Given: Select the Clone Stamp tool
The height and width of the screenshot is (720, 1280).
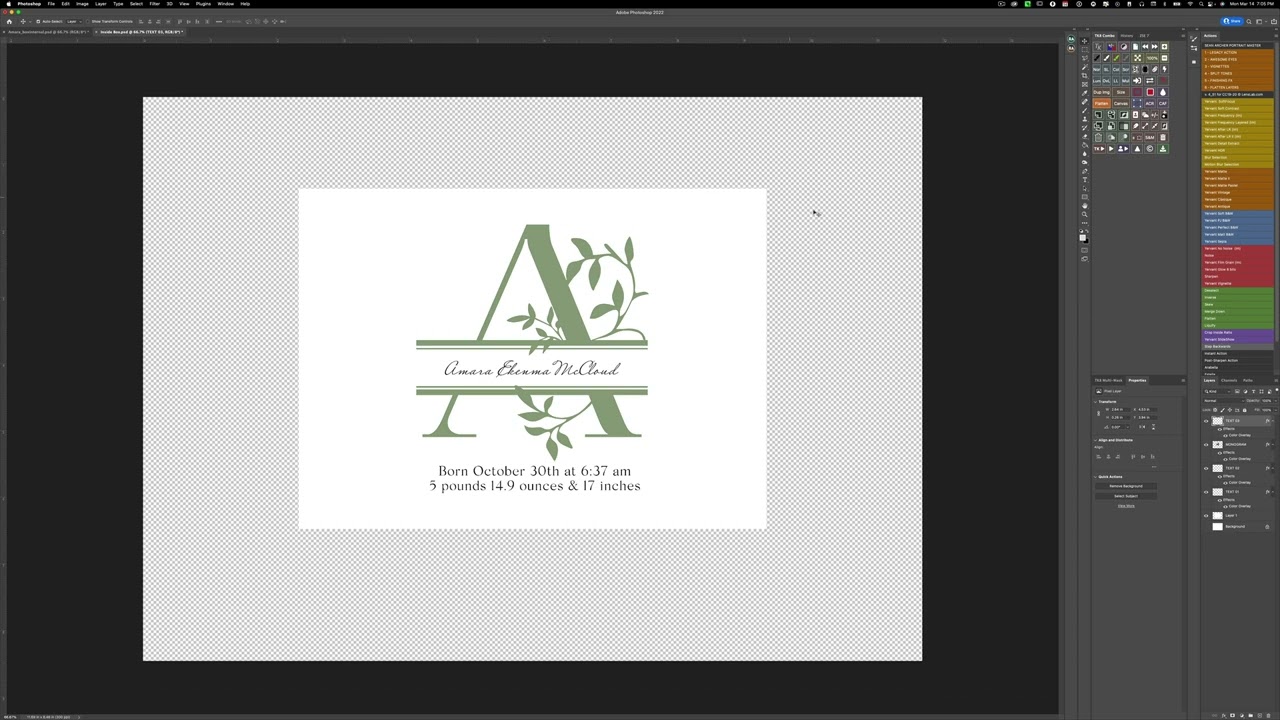Looking at the screenshot, I should 1084,119.
